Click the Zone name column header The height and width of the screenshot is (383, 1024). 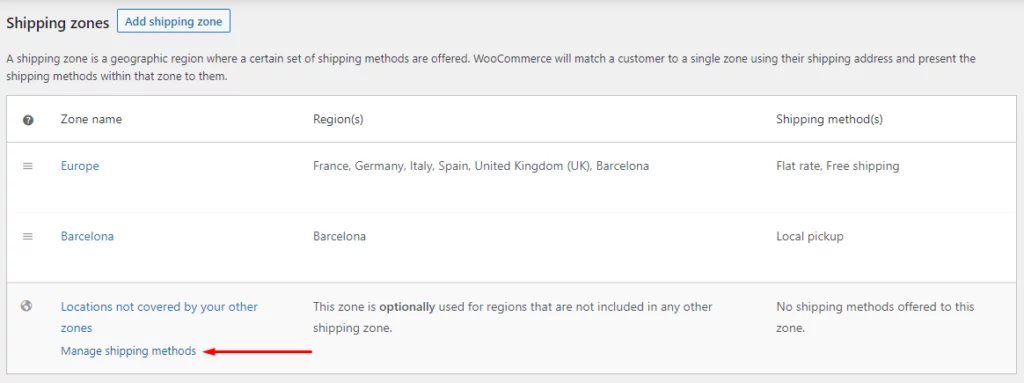[x=91, y=120]
